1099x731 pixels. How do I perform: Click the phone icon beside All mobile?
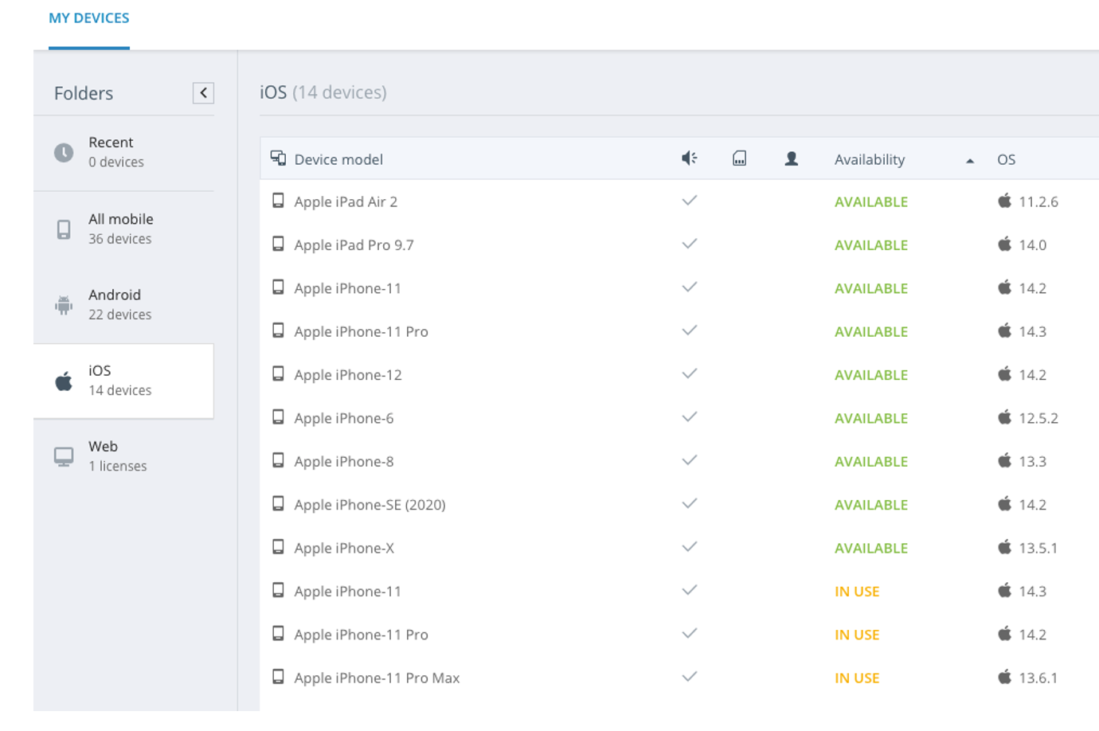pyautogui.click(x=64, y=229)
